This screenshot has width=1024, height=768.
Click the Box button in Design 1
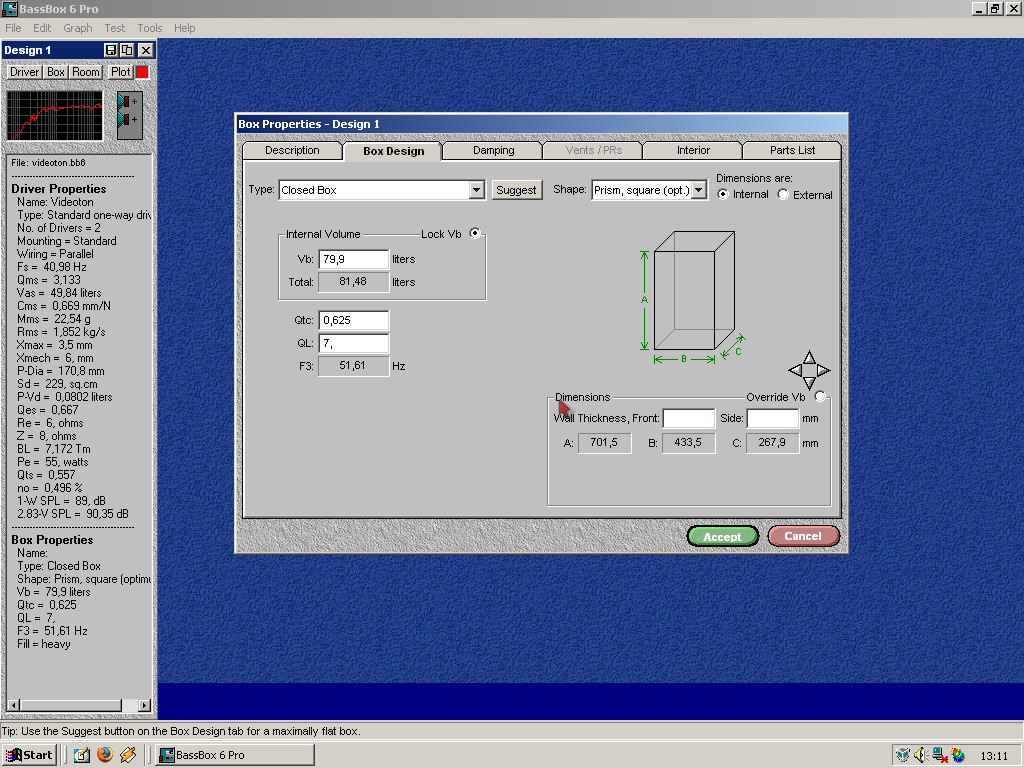click(56, 72)
